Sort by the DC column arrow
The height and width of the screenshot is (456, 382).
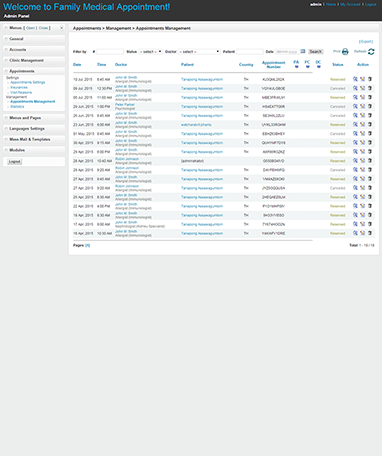click(x=318, y=67)
